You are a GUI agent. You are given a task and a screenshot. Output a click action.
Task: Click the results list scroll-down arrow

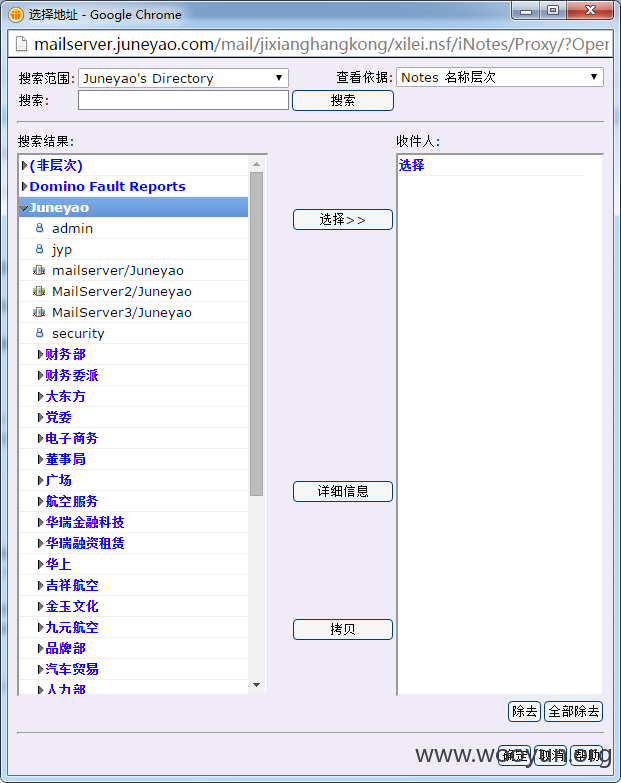(x=257, y=685)
